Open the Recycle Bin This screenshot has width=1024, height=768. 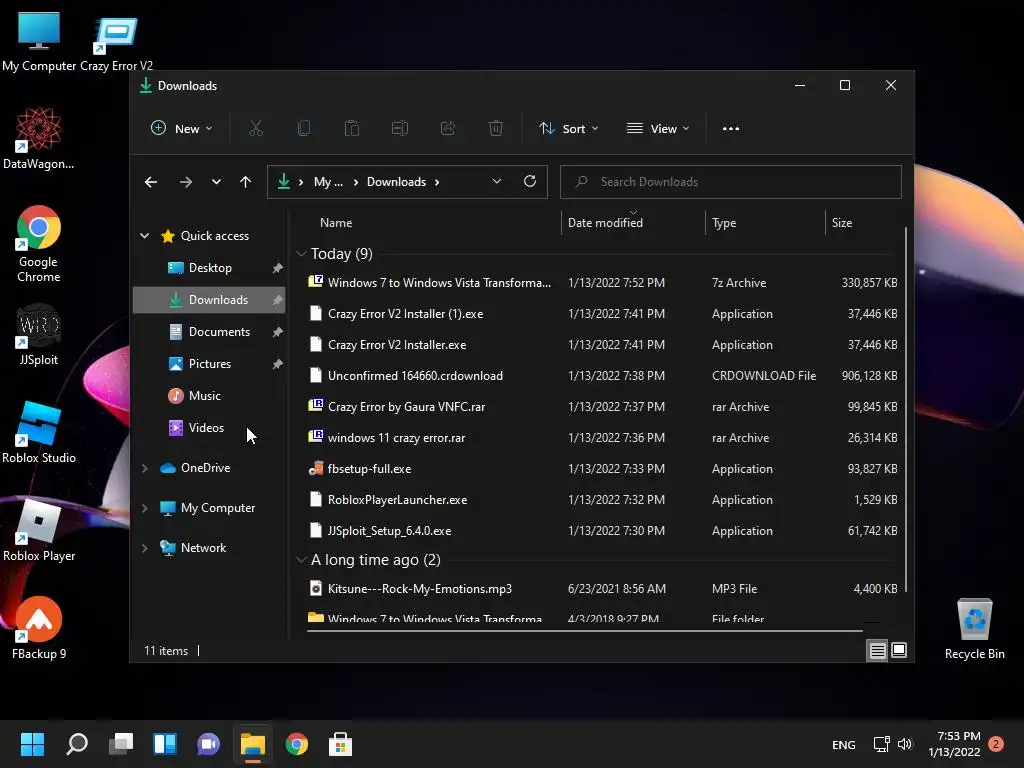[974, 629]
